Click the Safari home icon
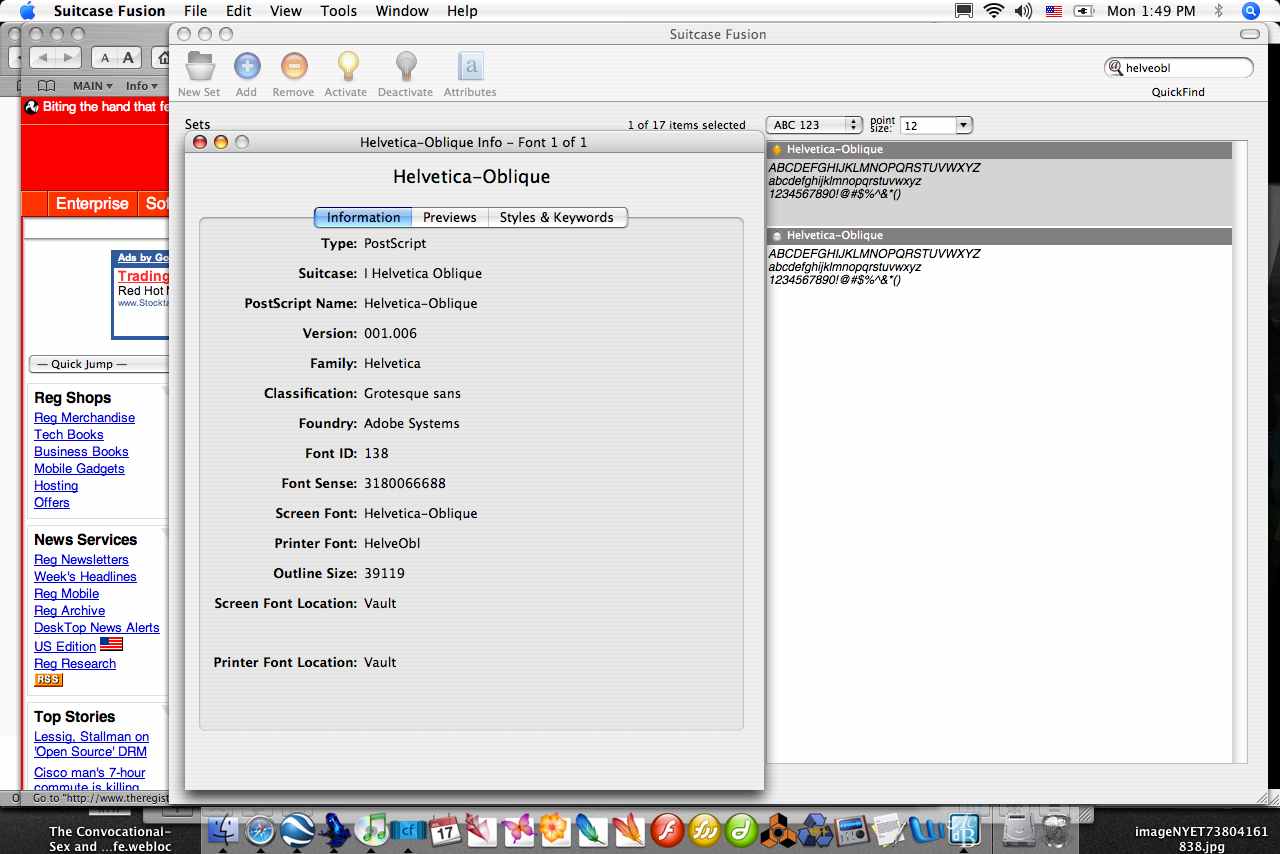This screenshot has width=1280, height=854. pyautogui.click(x=163, y=58)
